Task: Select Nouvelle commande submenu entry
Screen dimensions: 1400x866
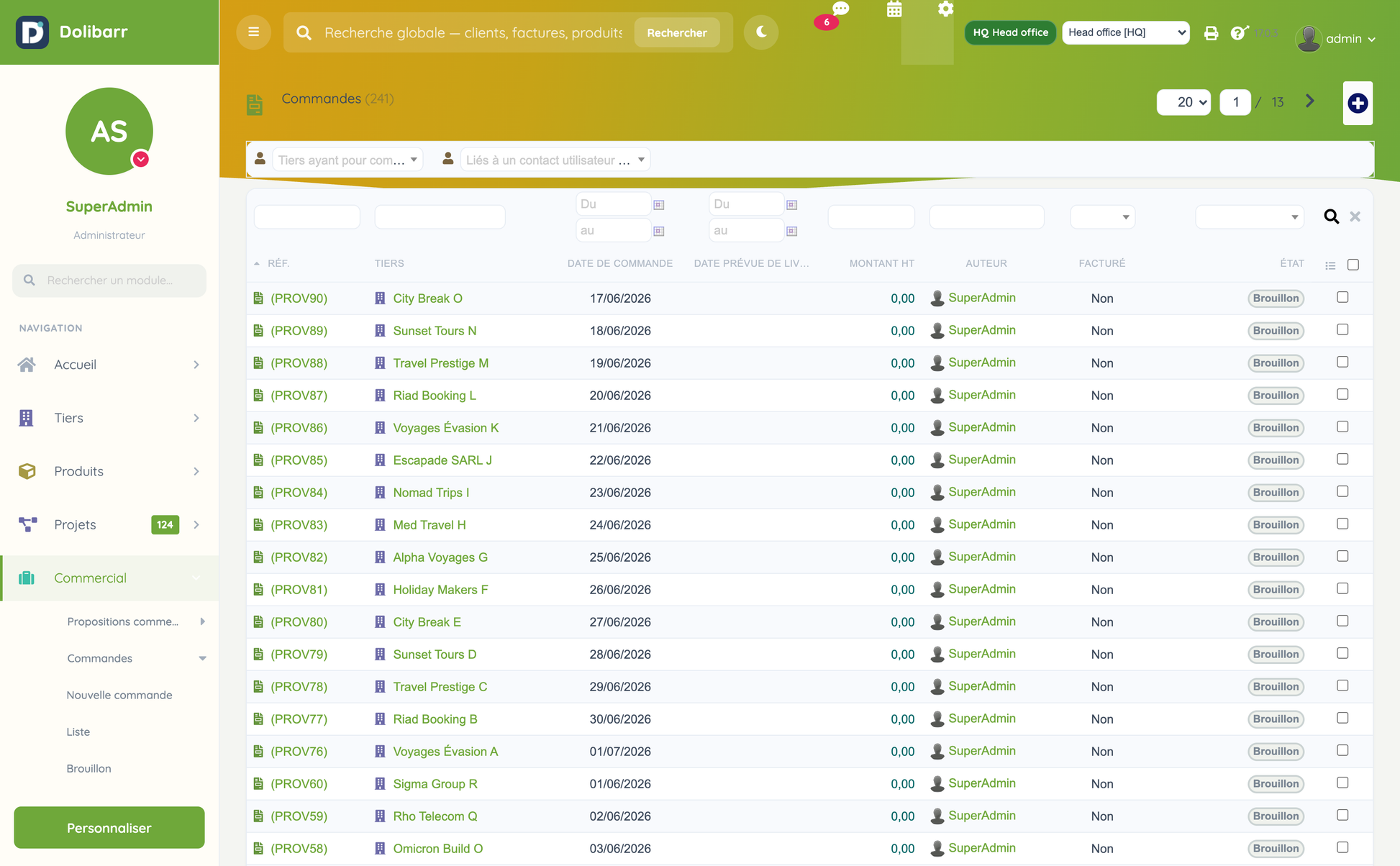Action: click(x=119, y=695)
